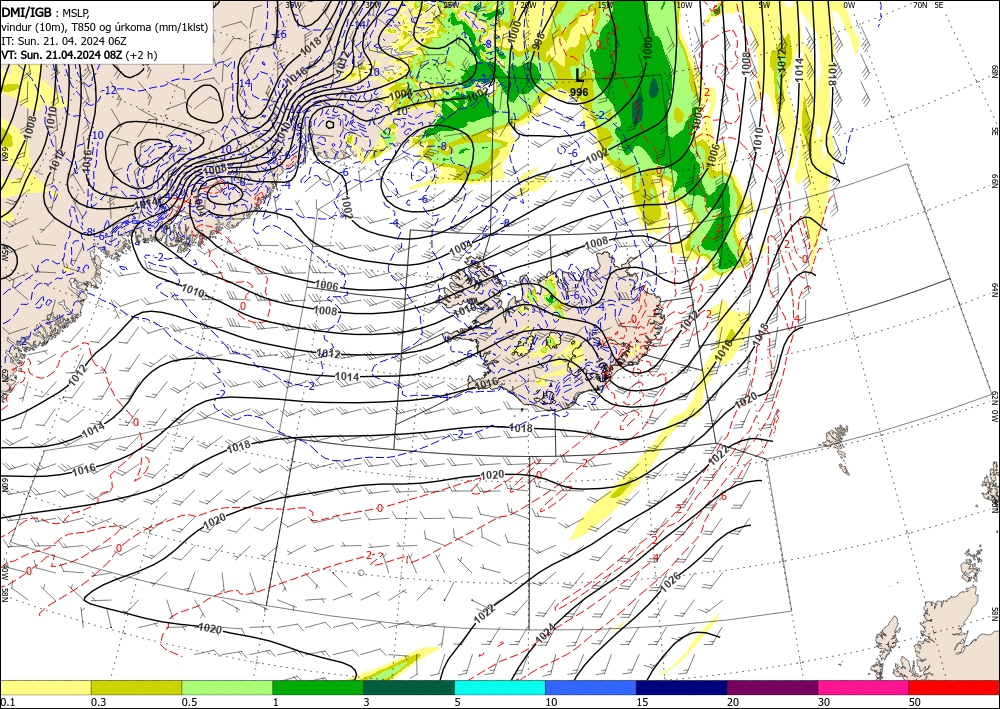Choose the navy 15 mm legend swatch

pos(681,687)
